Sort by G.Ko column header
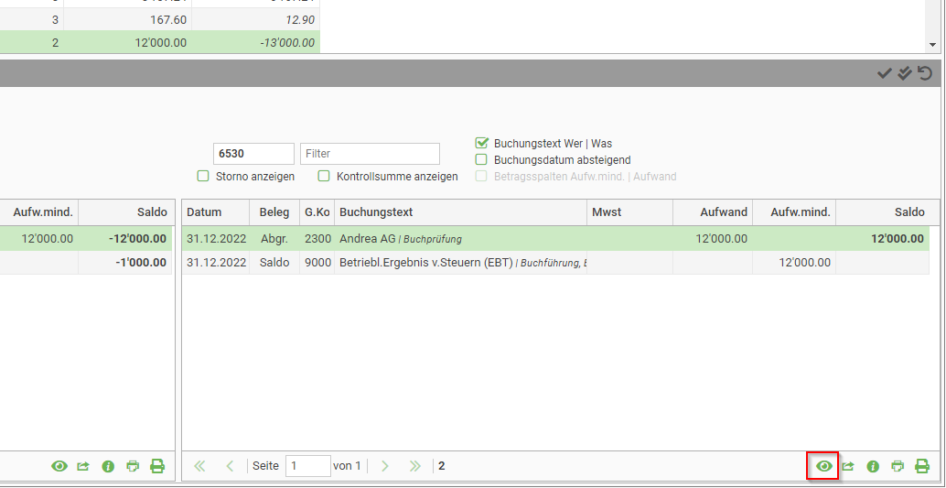 tap(317, 212)
